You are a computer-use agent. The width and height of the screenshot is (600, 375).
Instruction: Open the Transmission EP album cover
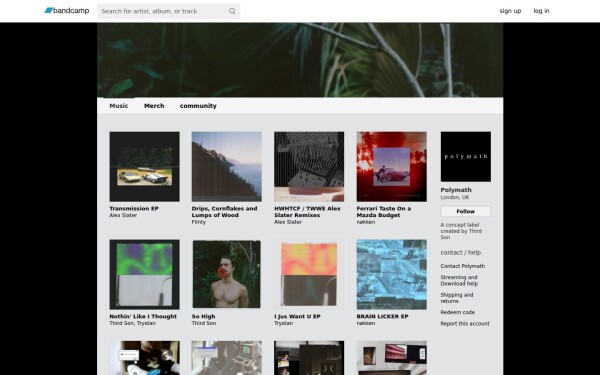(x=144, y=166)
